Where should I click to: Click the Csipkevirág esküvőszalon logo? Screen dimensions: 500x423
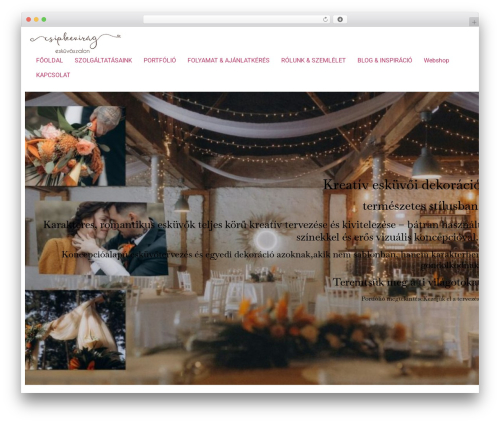click(75, 43)
